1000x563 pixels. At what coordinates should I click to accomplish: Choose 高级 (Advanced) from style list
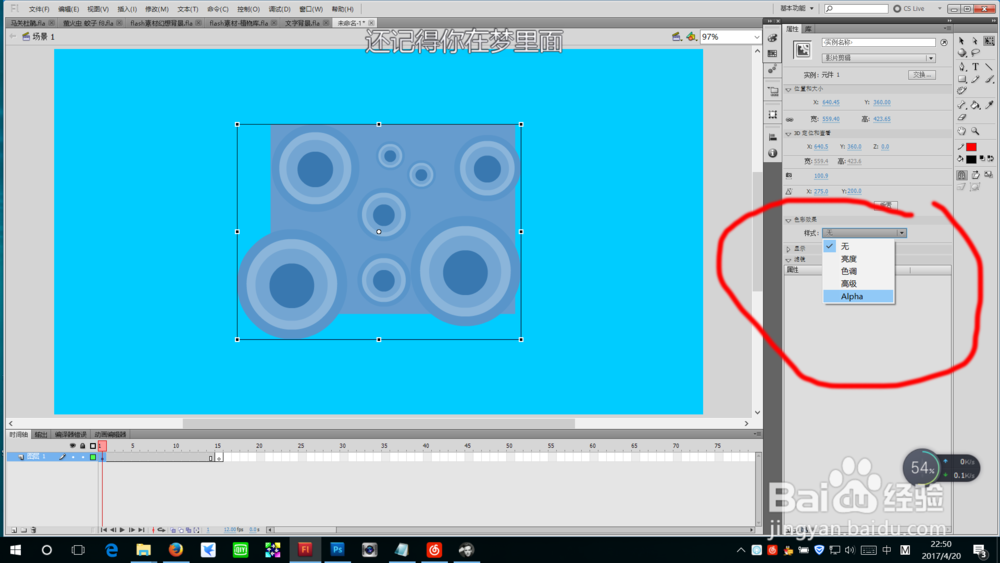[858, 284]
